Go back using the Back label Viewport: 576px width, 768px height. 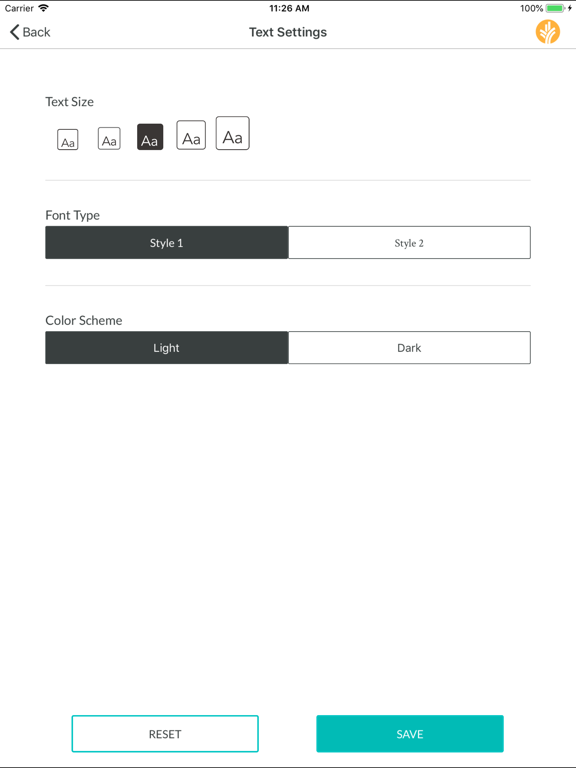[x=36, y=32]
